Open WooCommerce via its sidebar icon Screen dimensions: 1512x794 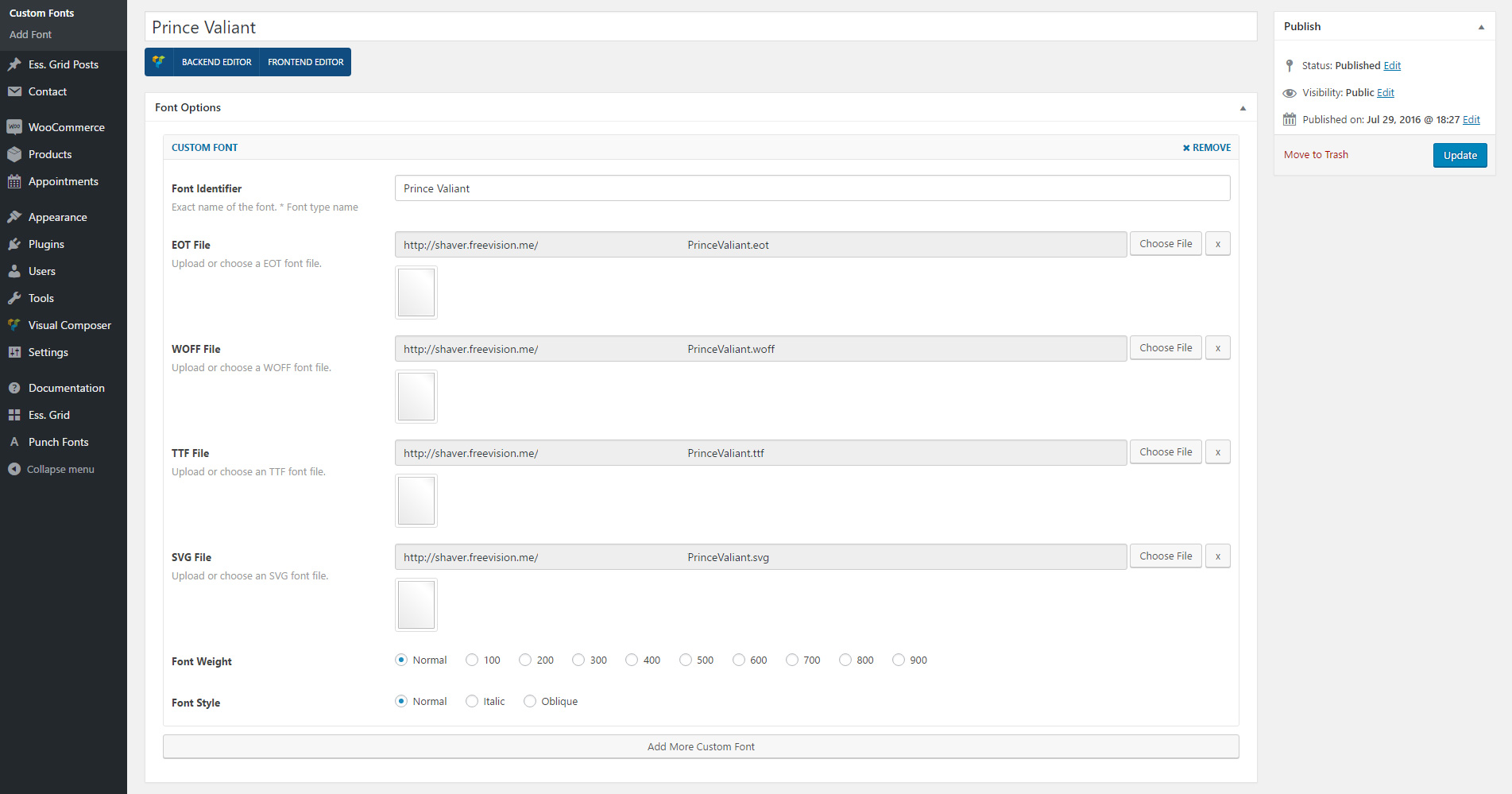pos(14,127)
